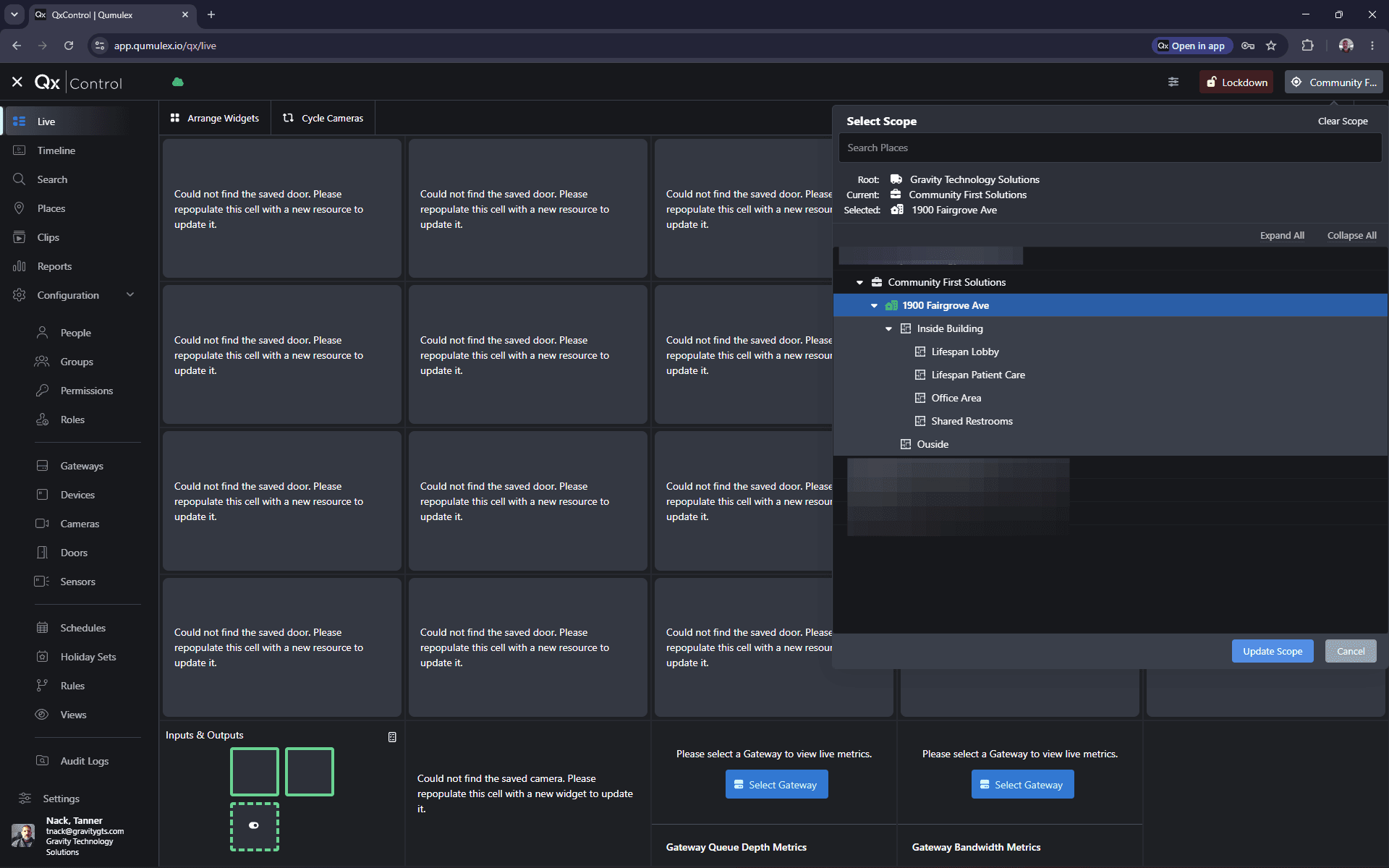Collapse the 1900 Fairgrove Ave node arrow
1389x868 pixels.
pos(874,306)
